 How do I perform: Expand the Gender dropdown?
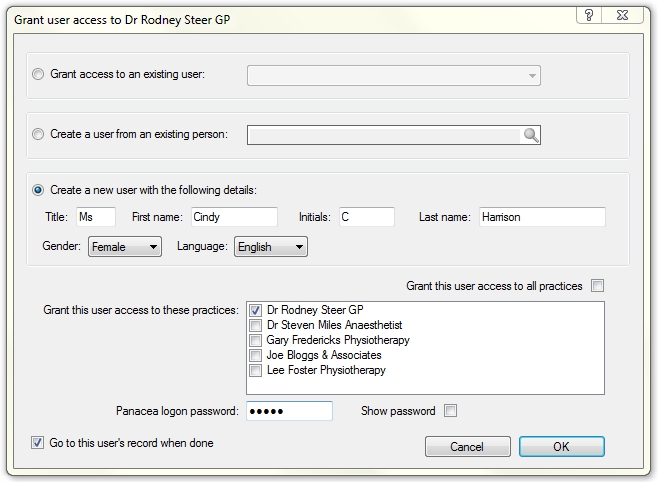(x=125, y=247)
